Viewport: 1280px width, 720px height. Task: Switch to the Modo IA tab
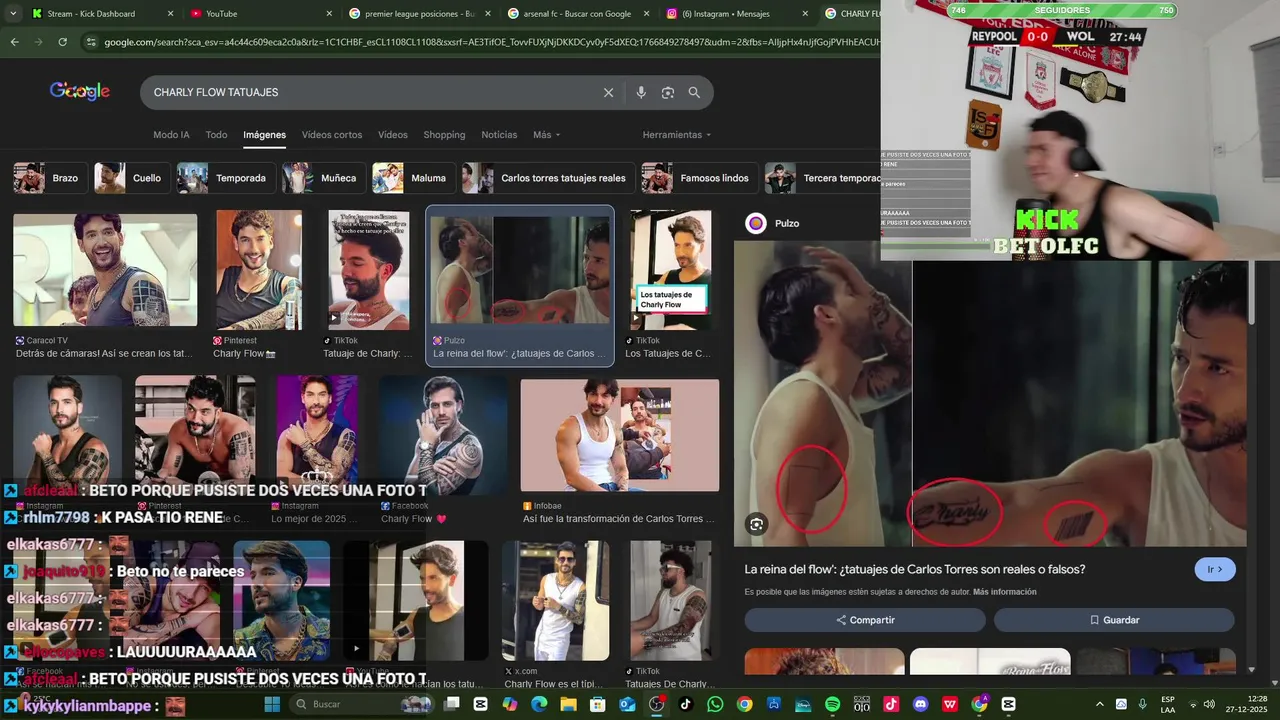tap(171, 135)
